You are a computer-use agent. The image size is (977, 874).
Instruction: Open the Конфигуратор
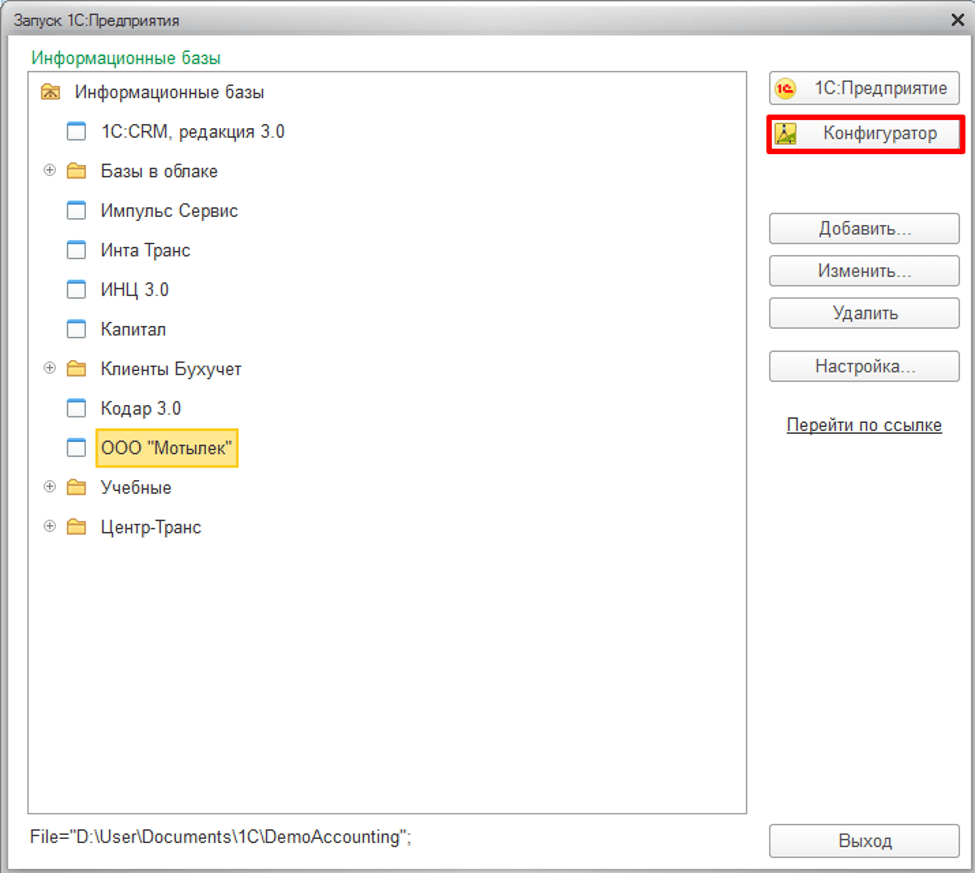click(864, 134)
